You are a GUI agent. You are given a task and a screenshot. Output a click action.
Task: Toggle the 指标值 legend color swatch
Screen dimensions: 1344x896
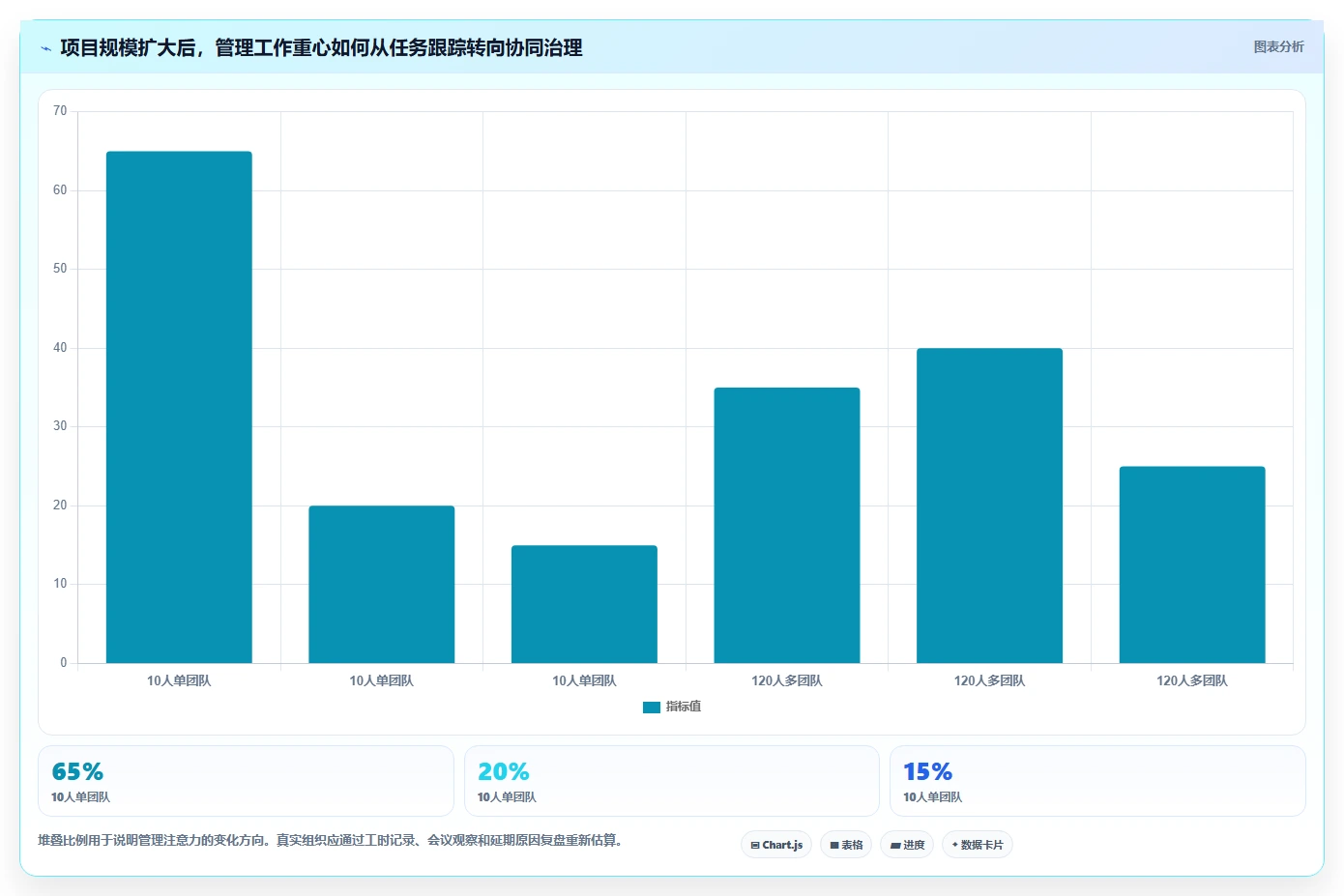[x=652, y=708]
